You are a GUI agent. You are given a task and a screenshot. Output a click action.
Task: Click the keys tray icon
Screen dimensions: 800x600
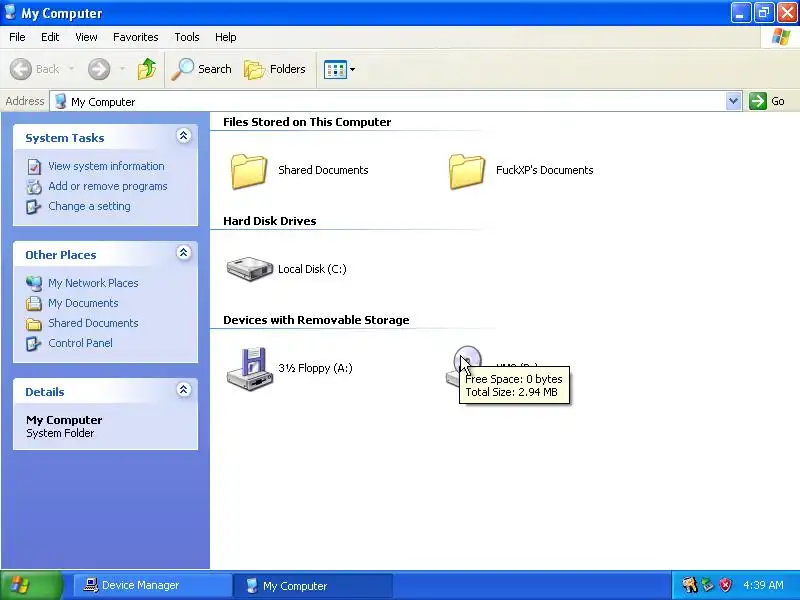689,585
